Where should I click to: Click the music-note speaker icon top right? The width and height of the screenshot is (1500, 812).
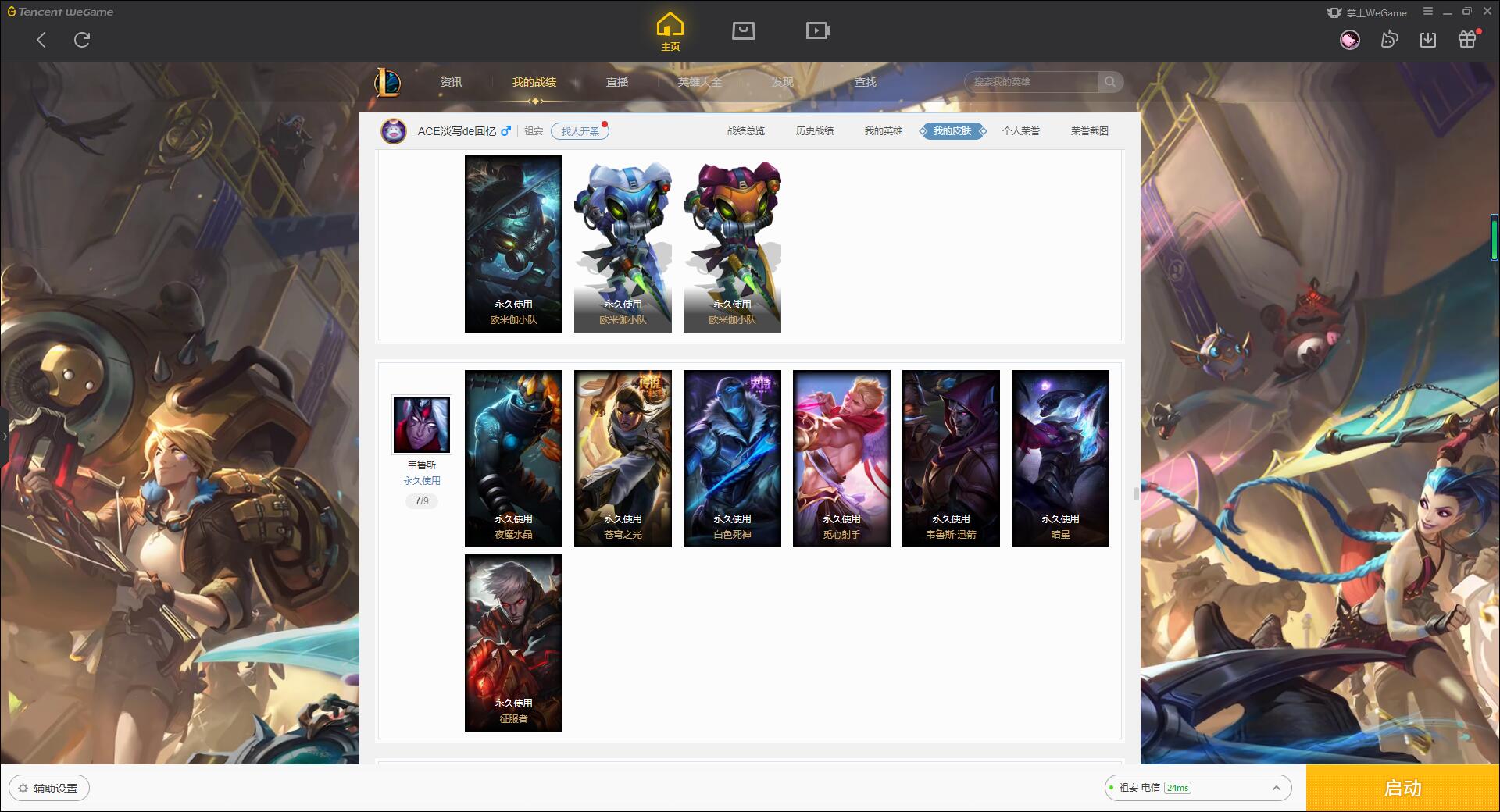(x=1389, y=40)
